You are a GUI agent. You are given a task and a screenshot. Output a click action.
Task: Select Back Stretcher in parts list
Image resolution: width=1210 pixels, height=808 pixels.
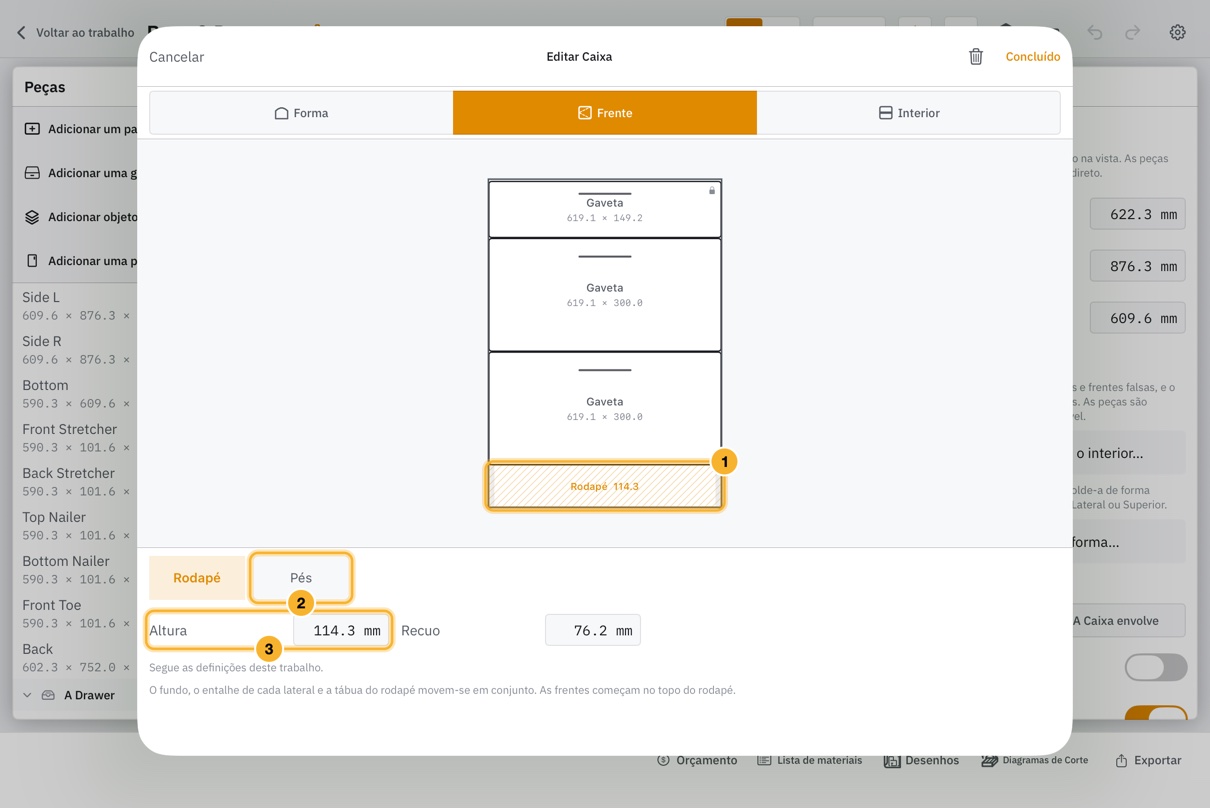76,482
